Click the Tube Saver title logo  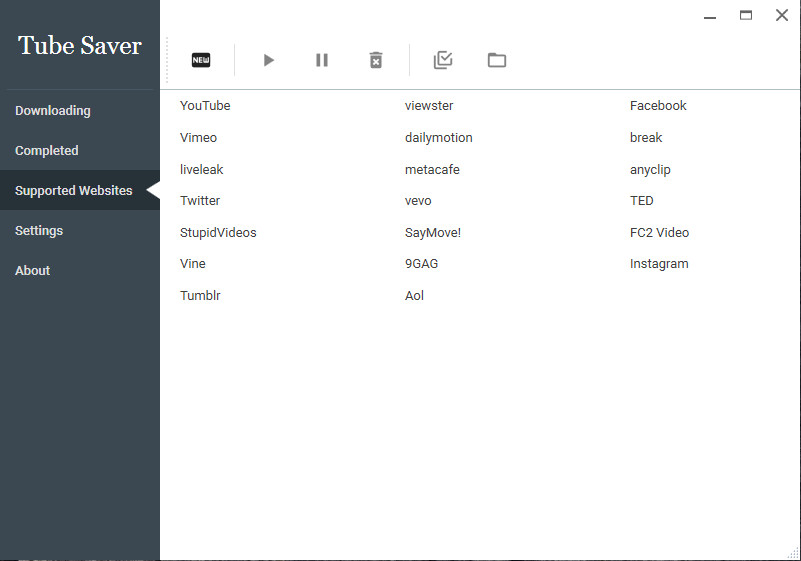(x=80, y=45)
